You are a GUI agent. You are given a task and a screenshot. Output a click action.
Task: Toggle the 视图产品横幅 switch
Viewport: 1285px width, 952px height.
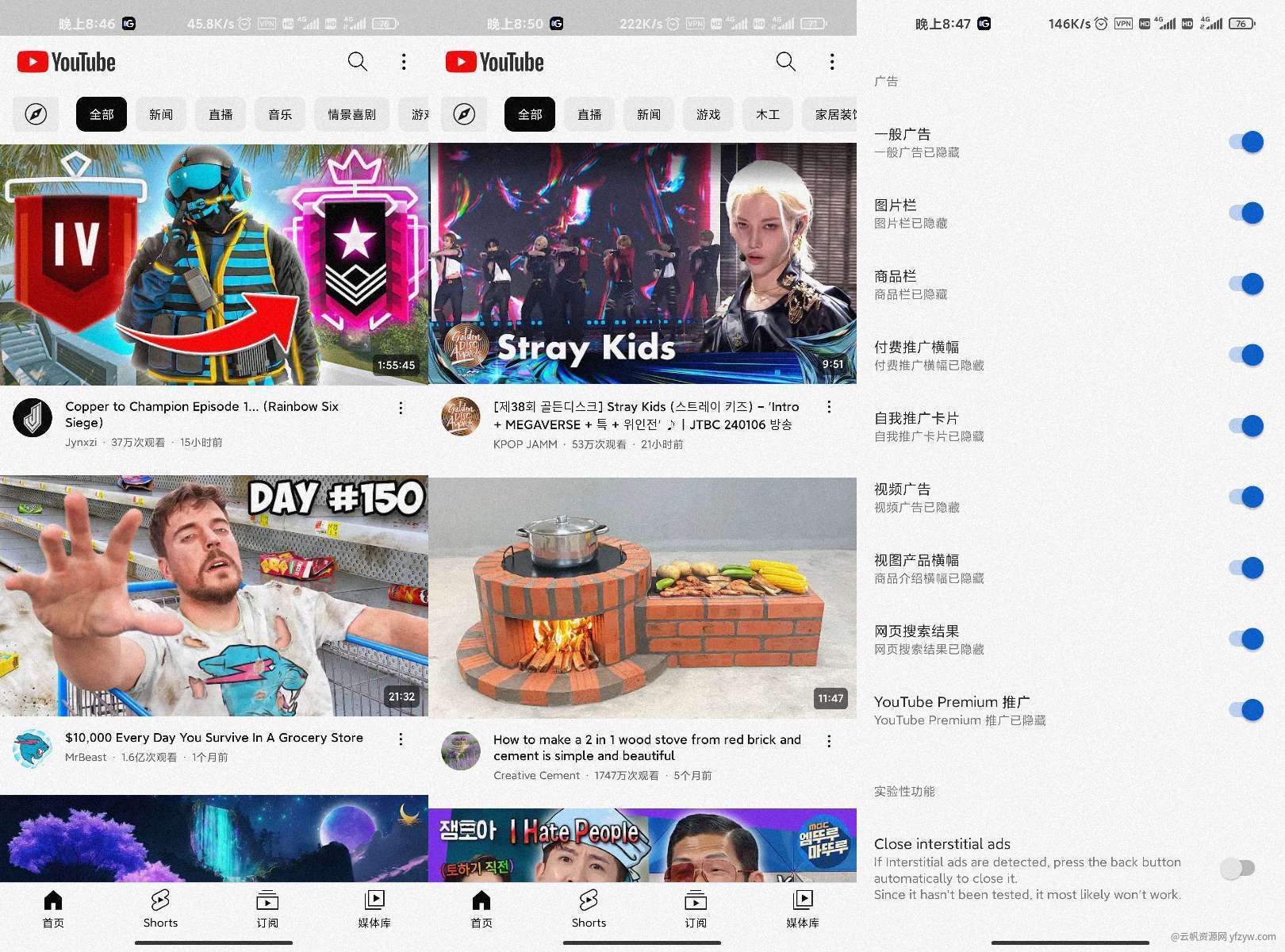click(x=1245, y=568)
